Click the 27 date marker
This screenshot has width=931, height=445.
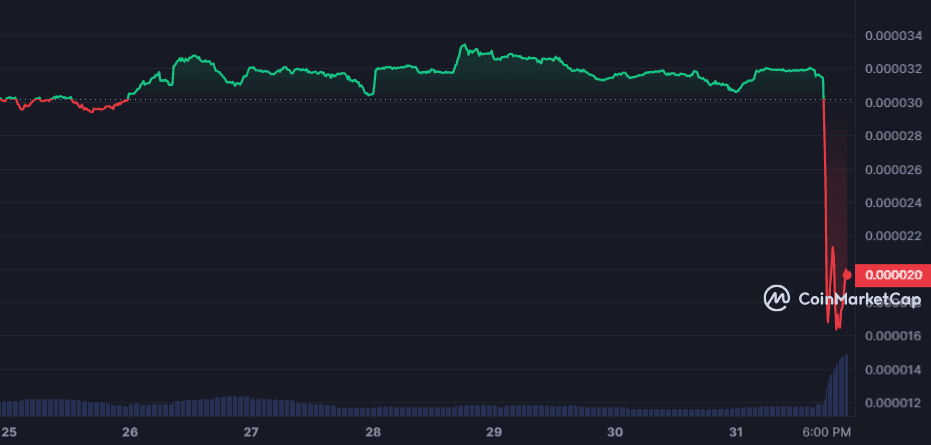[x=251, y=432]
